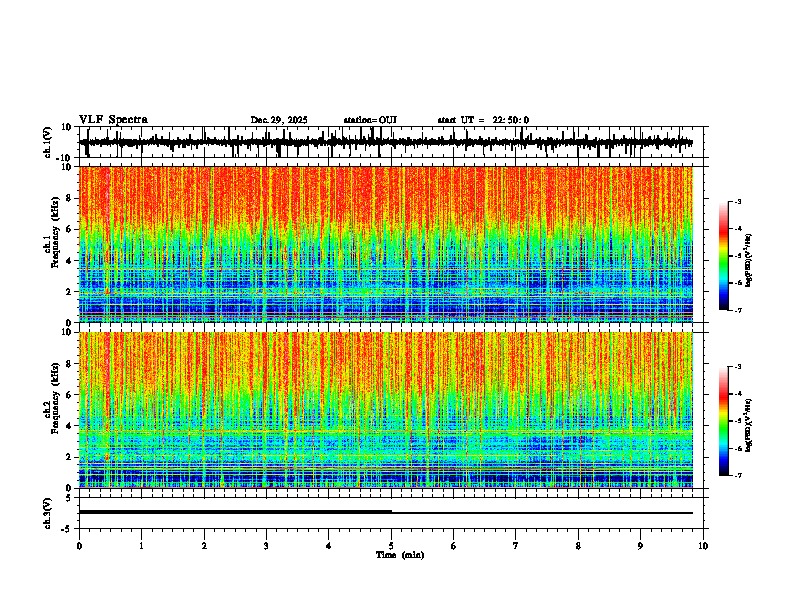Viewport: 792px width, 612px height.
Task: Click the "-7" label on ch.1 color scale
Action: [738, 311]
